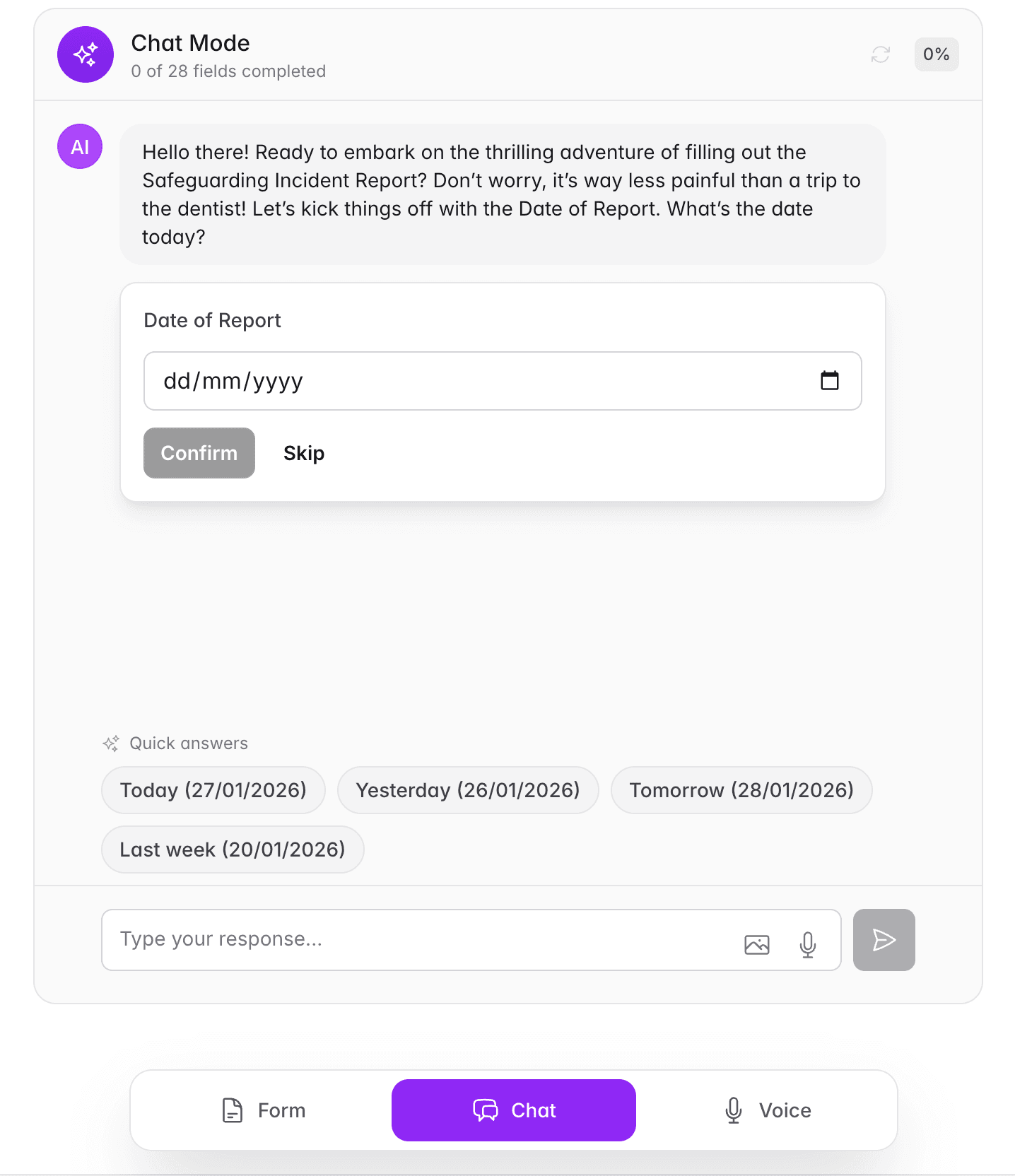1015x1176 pixels.
Task: Select the Chat mode tab
Action: [x=513, y=1110]
